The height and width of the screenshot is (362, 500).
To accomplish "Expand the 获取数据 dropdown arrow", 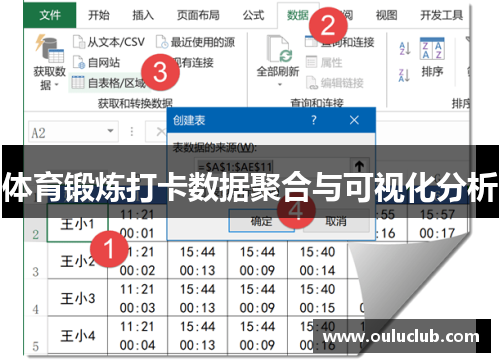I will [56, 85].
